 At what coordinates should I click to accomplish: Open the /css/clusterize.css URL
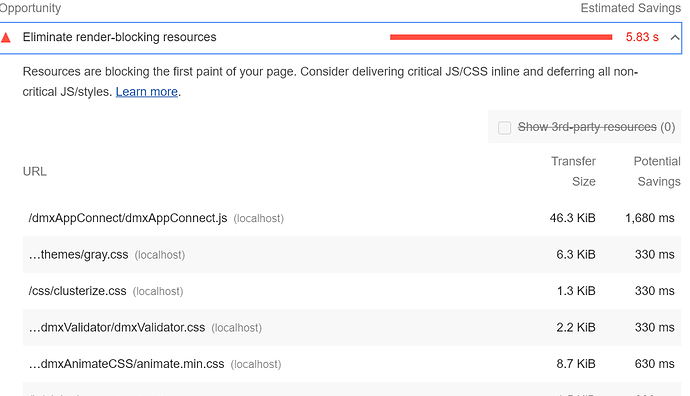pyautogui.click(x=77, y=291)
